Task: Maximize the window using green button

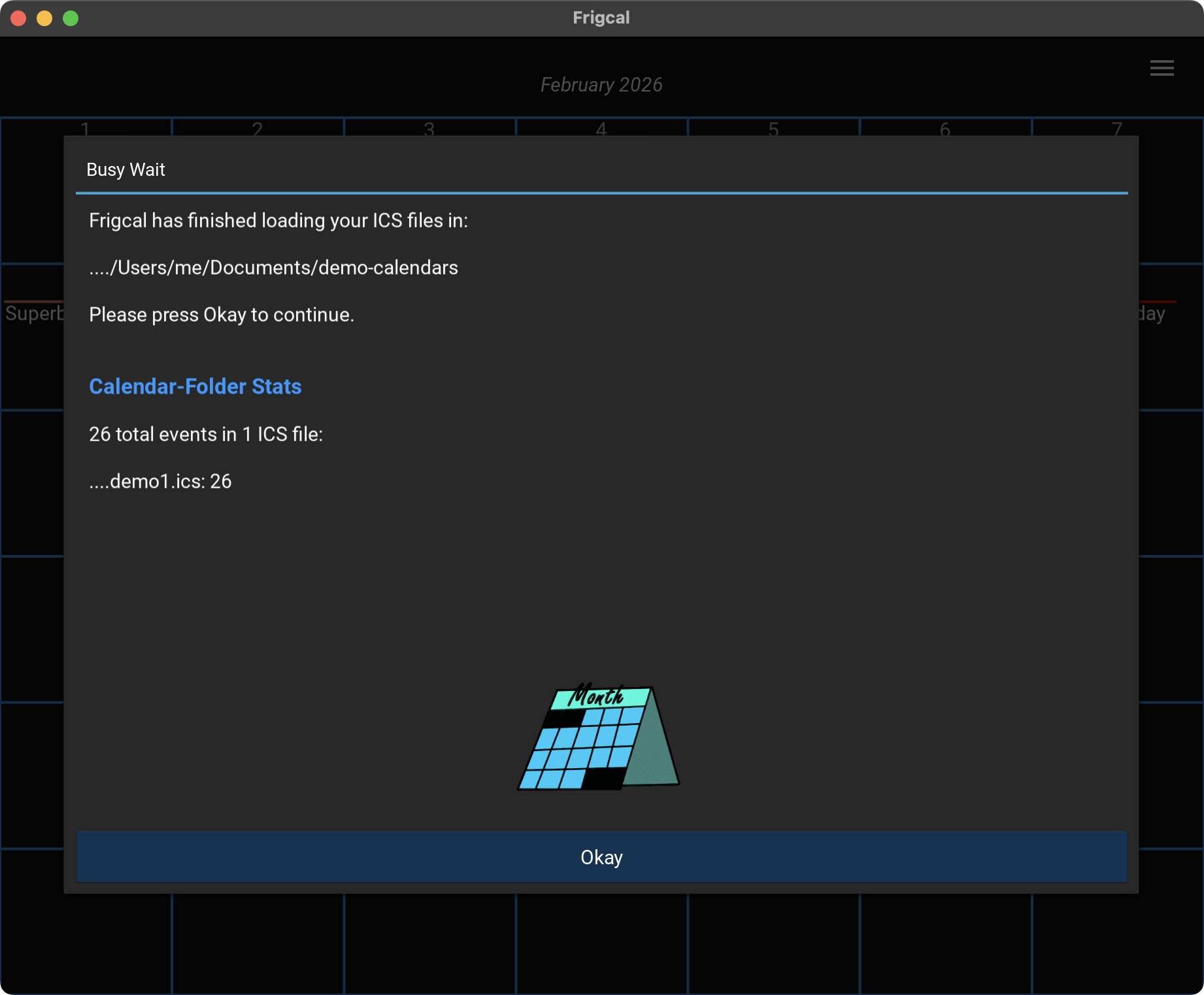Action: pos(71,18)
